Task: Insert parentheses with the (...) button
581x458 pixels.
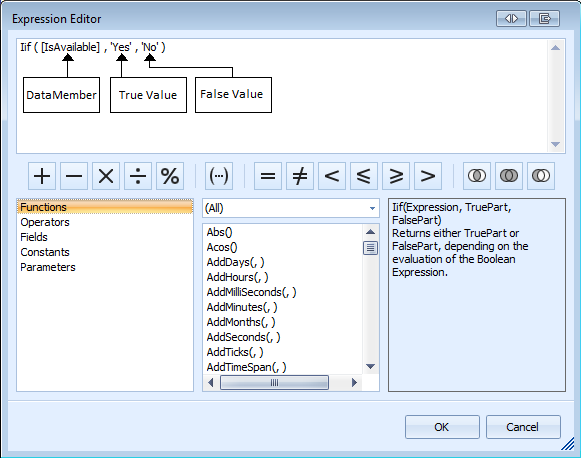Action: [219, 176]
